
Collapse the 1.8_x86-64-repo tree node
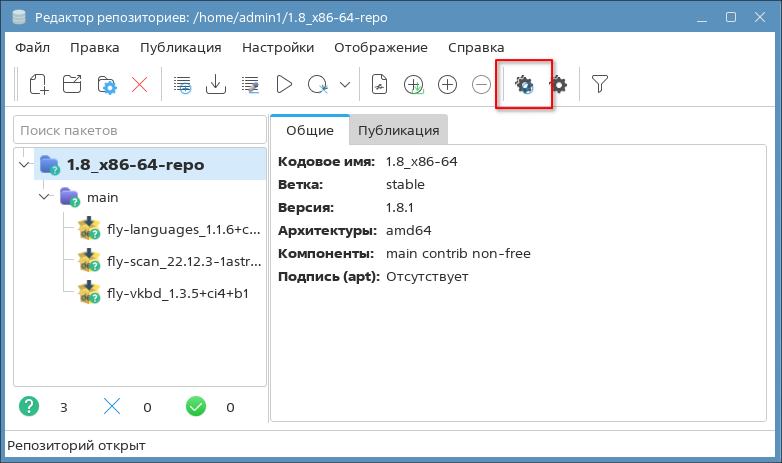(24, 164)
